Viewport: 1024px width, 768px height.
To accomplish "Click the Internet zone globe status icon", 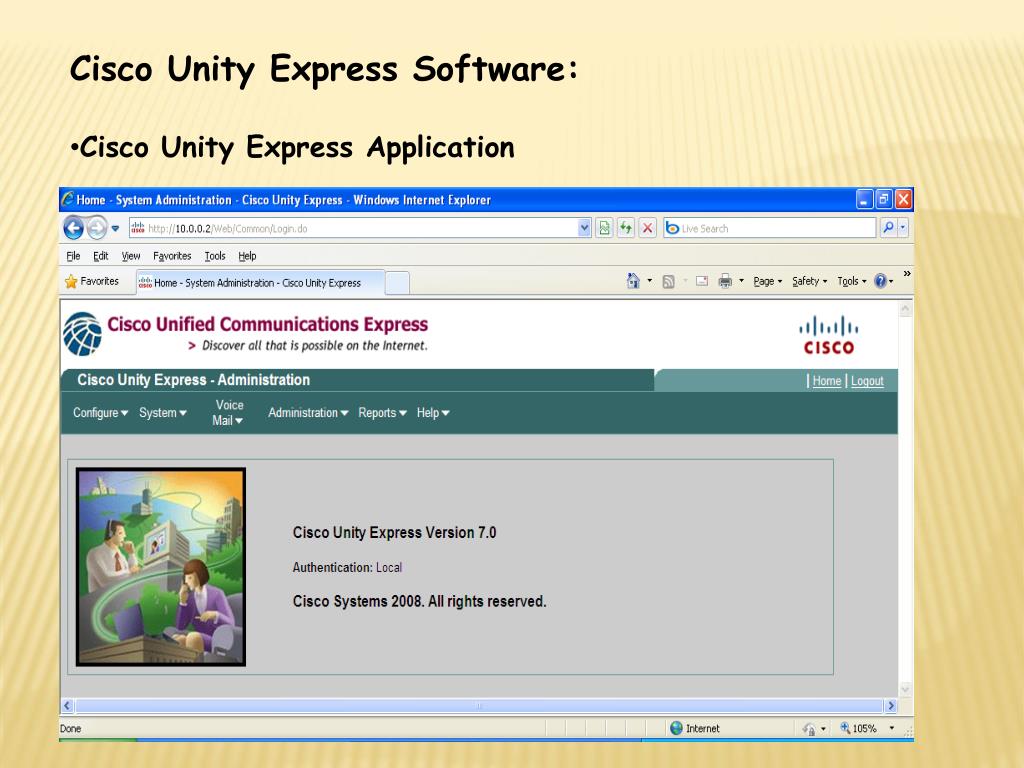I will 677,728.
